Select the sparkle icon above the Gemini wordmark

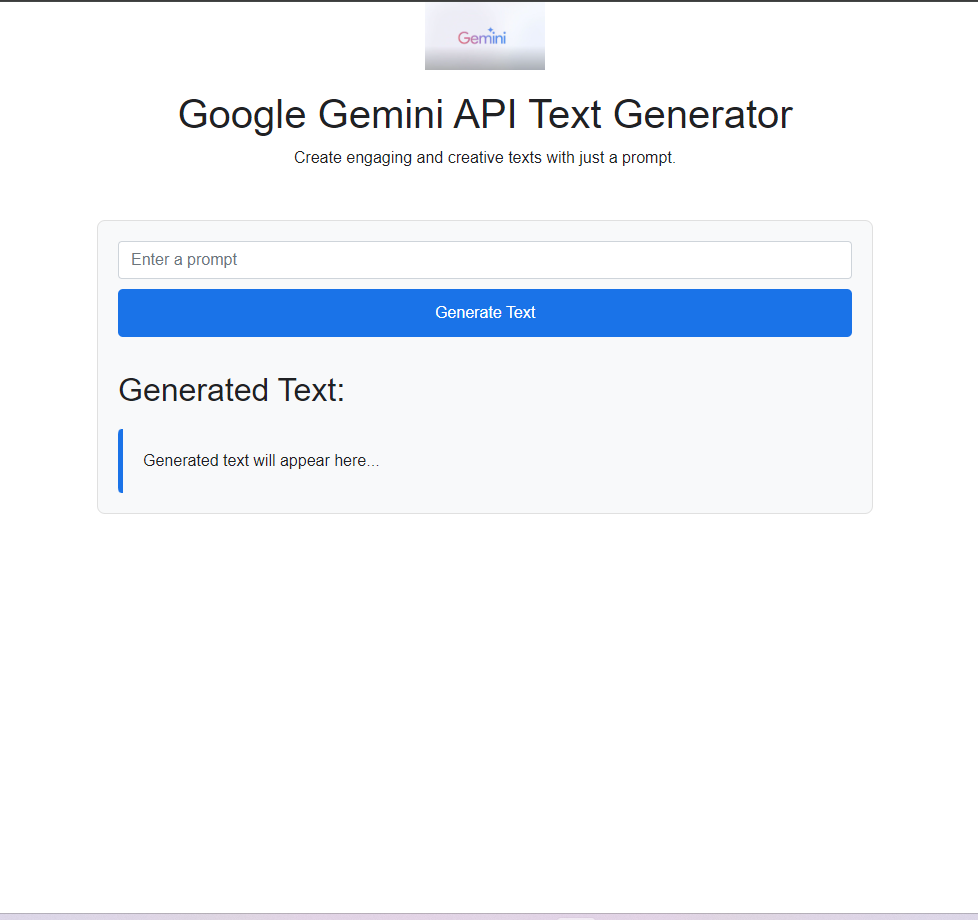(489, 28)
